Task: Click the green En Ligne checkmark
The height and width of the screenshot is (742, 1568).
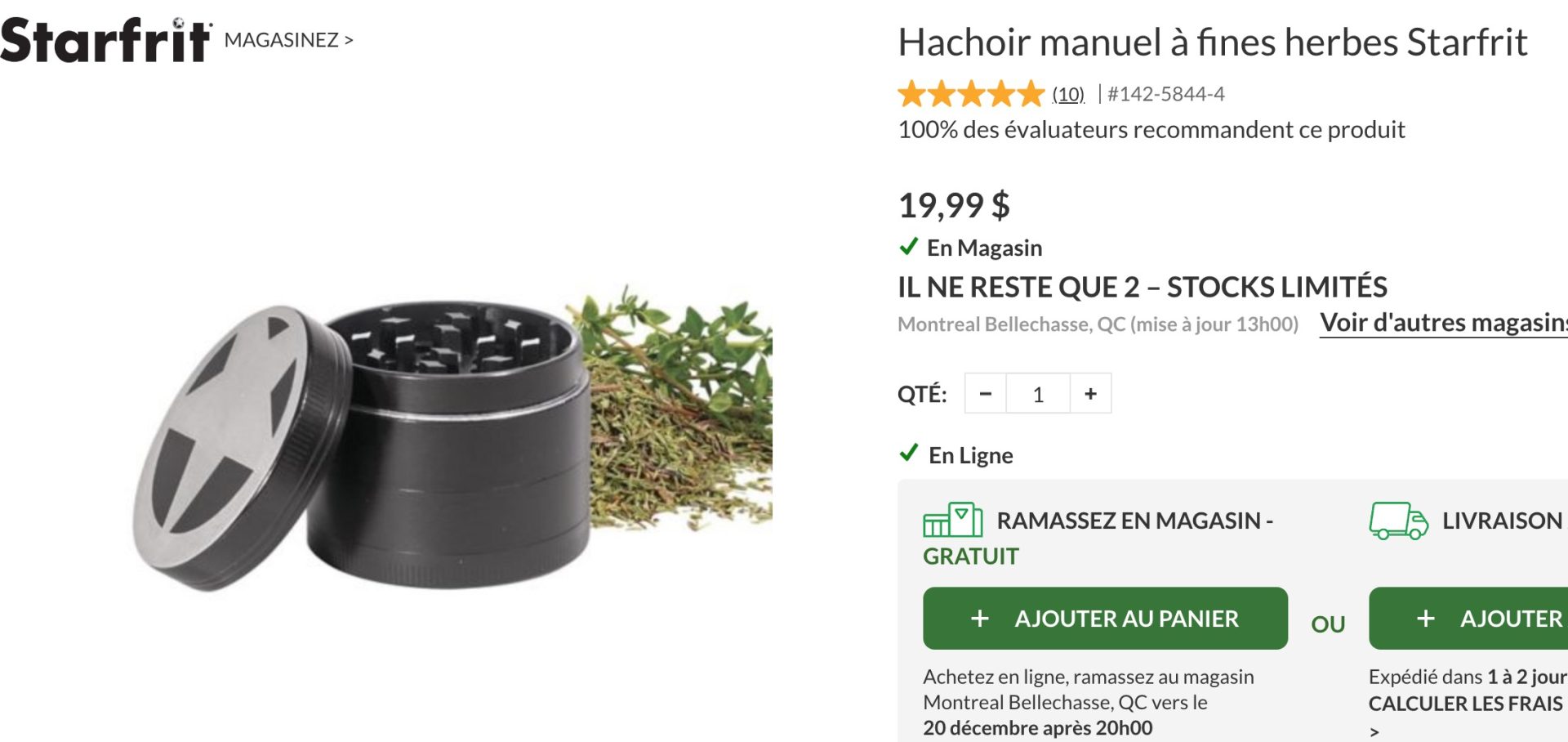Action: tap(908, 453)
